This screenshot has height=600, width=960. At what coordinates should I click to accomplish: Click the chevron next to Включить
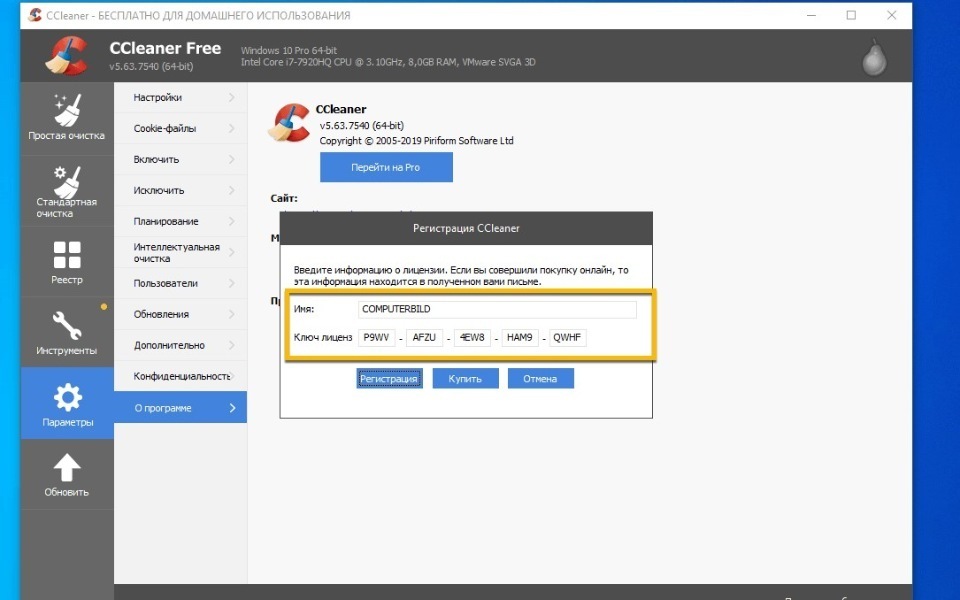click(x=232, y=159)
